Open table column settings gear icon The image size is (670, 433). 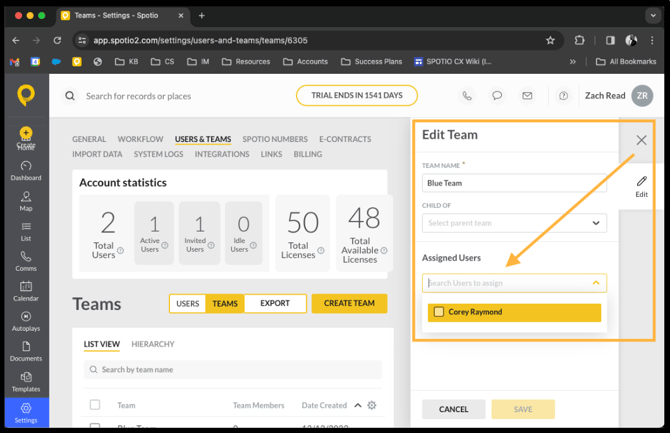click(x=372, y=405)
